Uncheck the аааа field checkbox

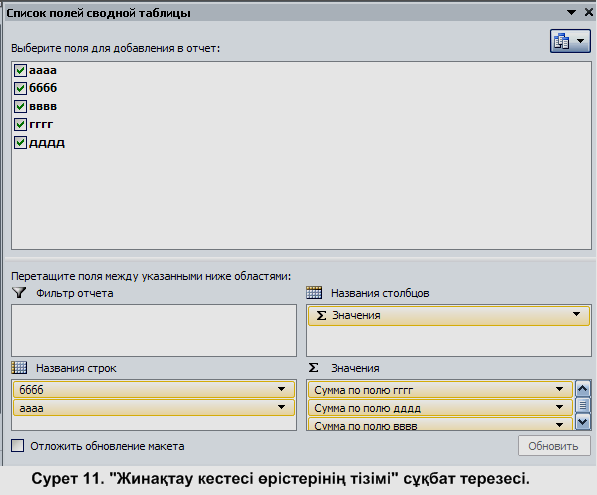point(20,70)
